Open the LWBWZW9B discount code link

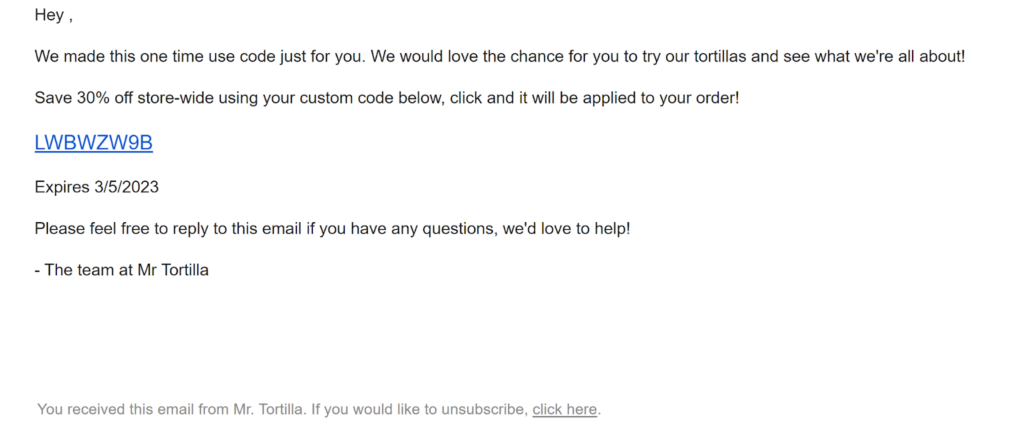pos(93,144)
